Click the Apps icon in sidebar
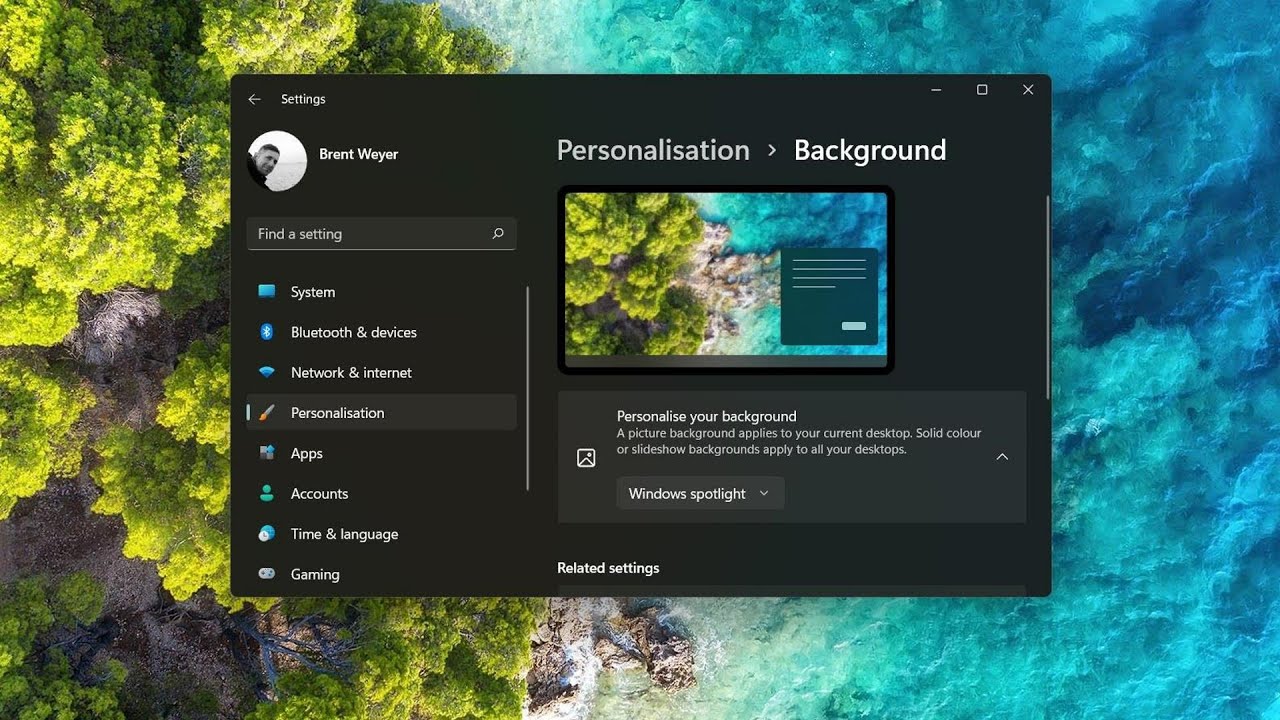1280x720 pixels. pos(267,453)
